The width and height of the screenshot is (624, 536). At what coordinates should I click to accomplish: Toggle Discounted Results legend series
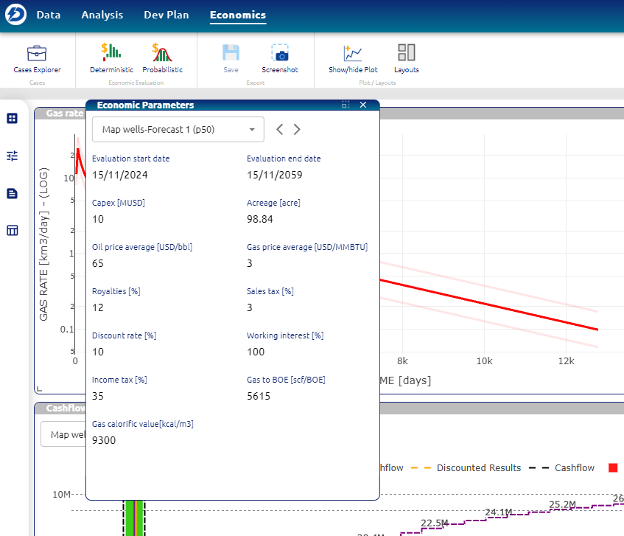478,468
